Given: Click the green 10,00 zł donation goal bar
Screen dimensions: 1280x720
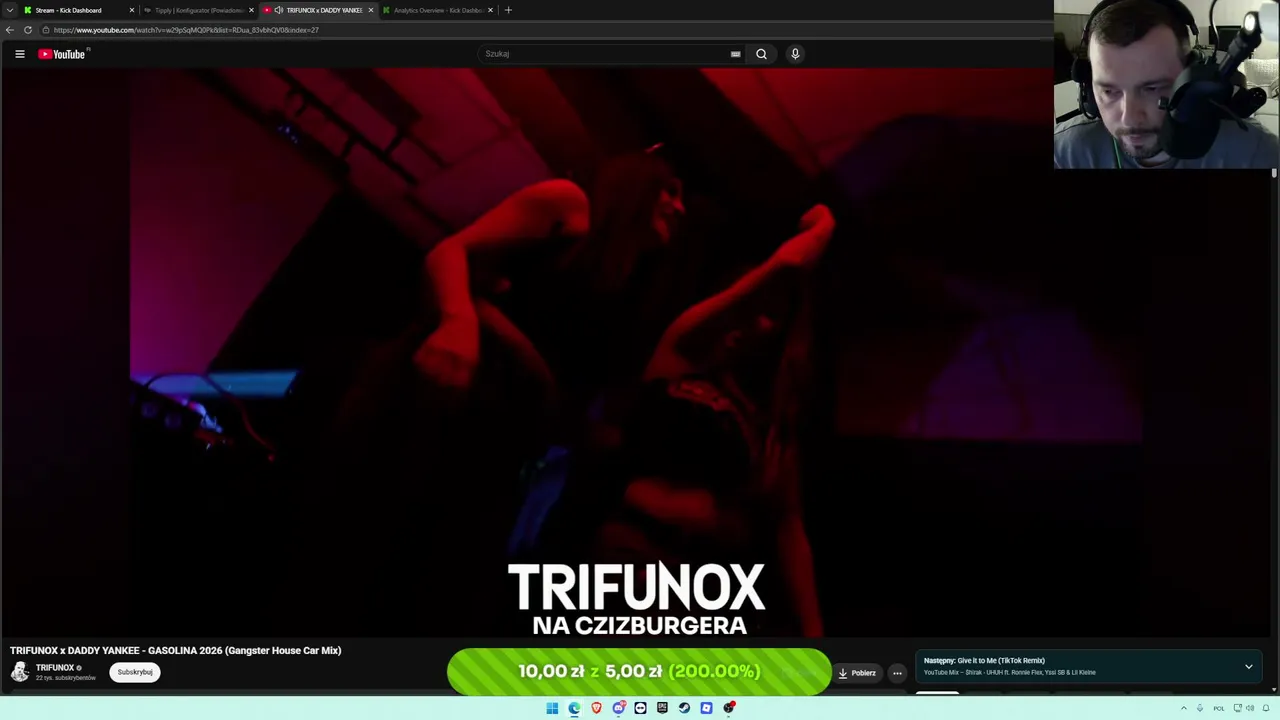Looking at the screenshot, I should coord(639,672).
